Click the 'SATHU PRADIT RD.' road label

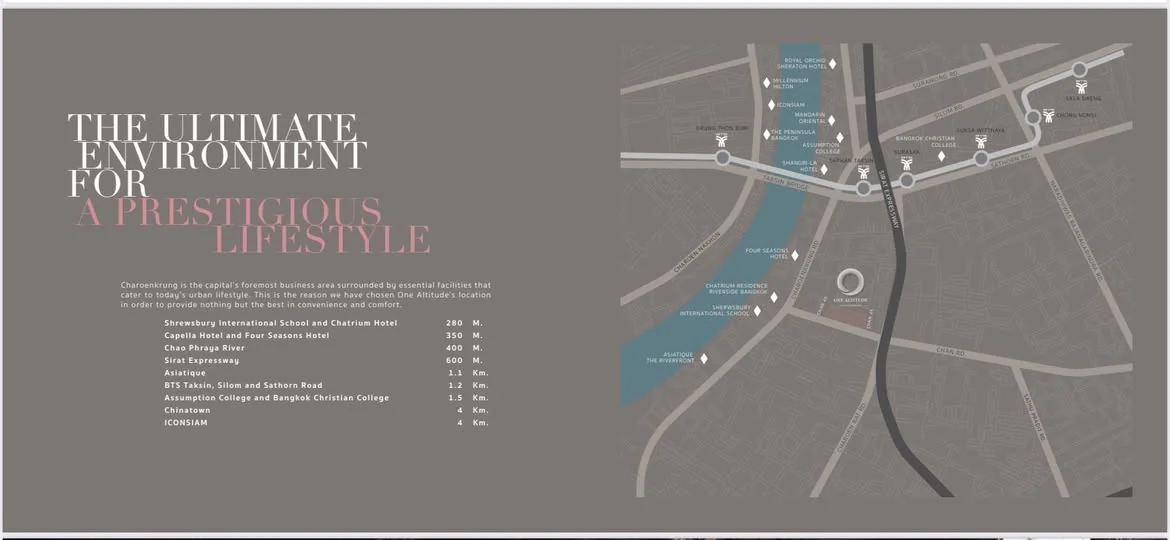pyautogui.click(x=1037, y=417)
